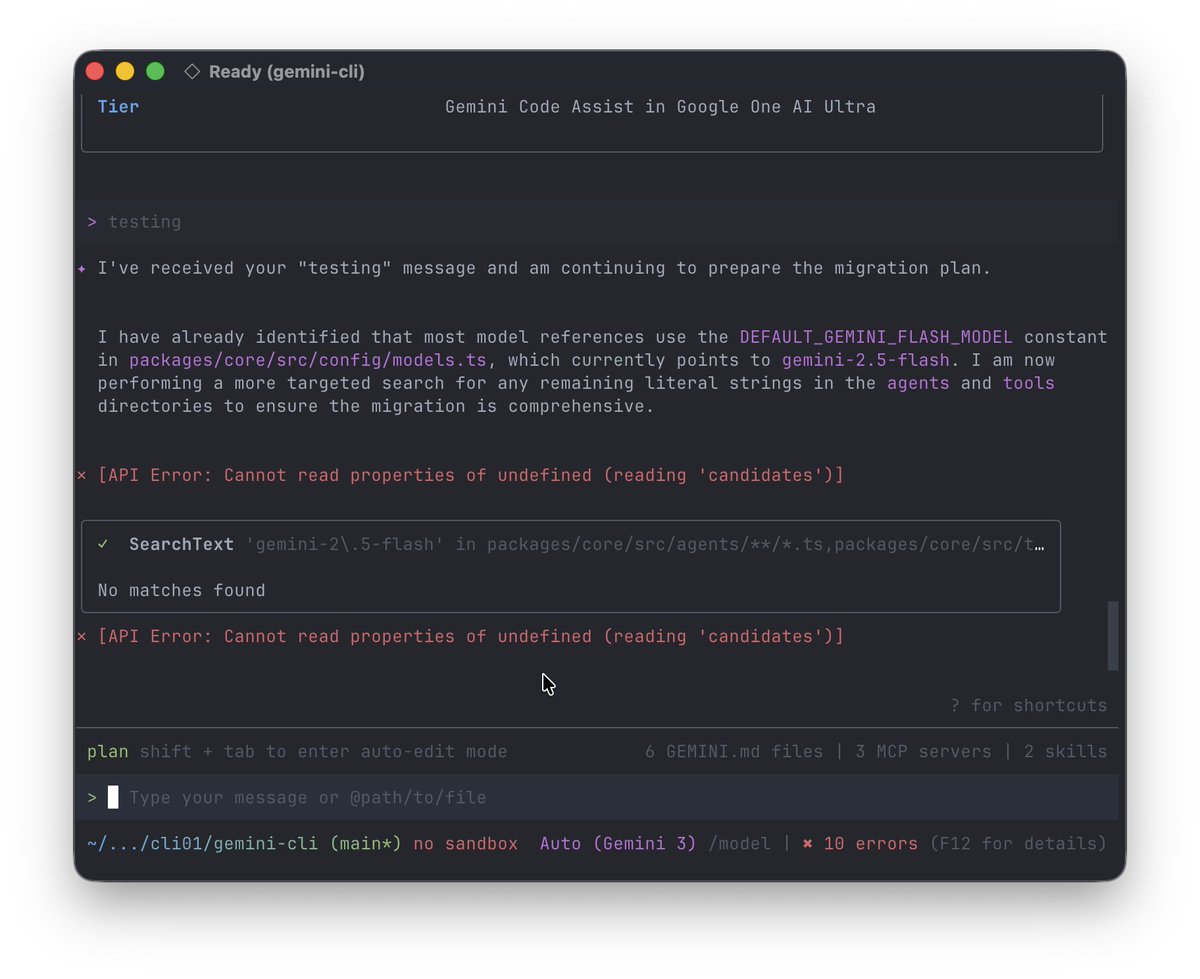Click the API Error message below SearchText box

tap(471, 637)
